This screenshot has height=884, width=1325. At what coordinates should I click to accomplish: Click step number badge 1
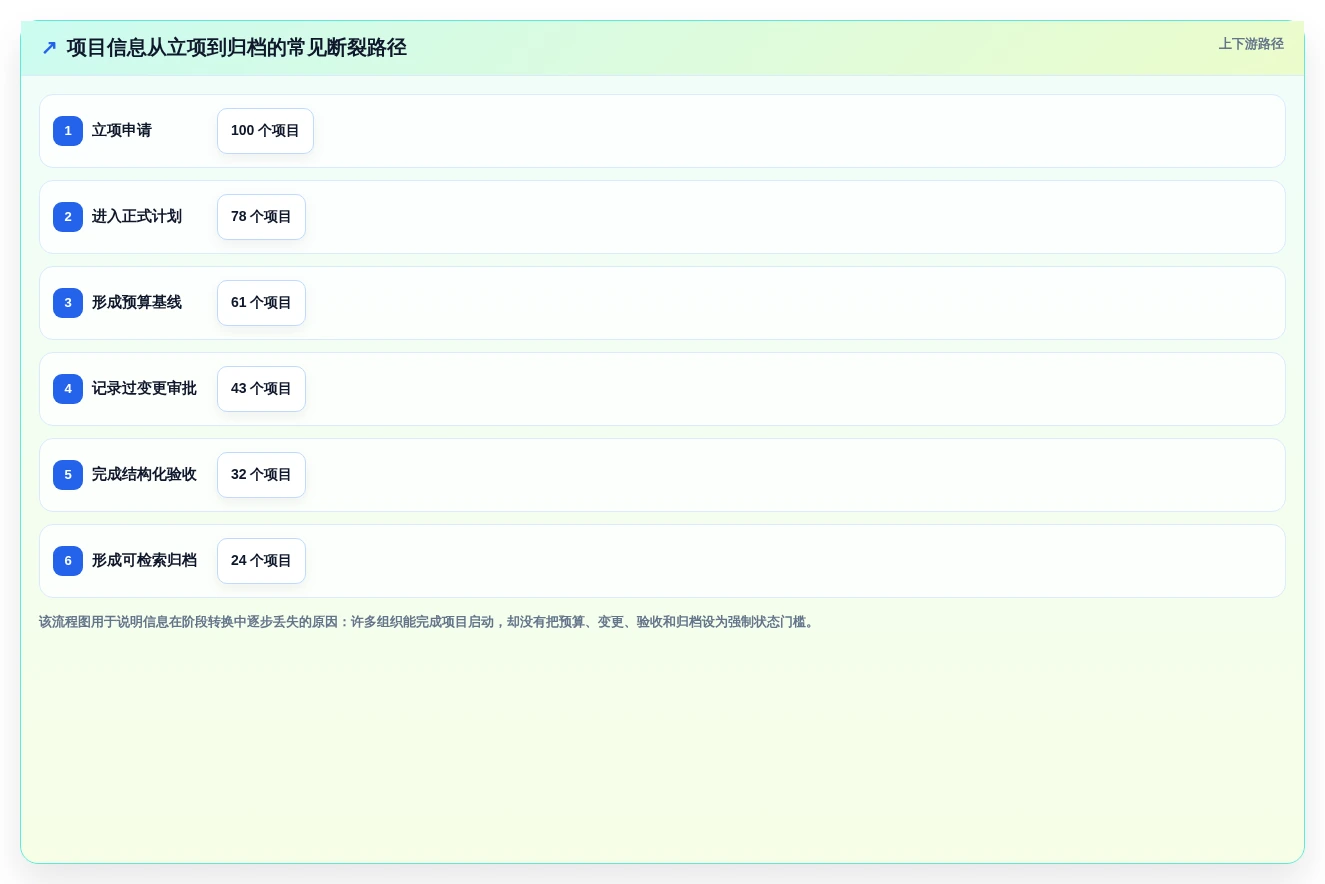(x=68, y=131)
